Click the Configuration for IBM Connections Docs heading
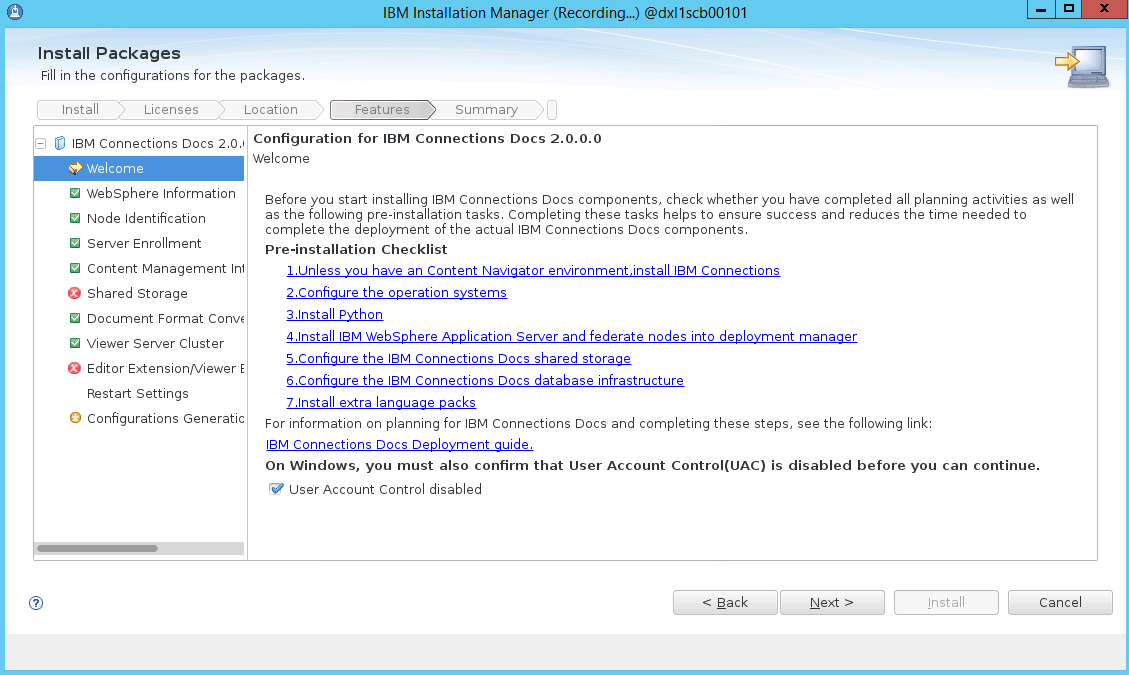 point(427,138)
